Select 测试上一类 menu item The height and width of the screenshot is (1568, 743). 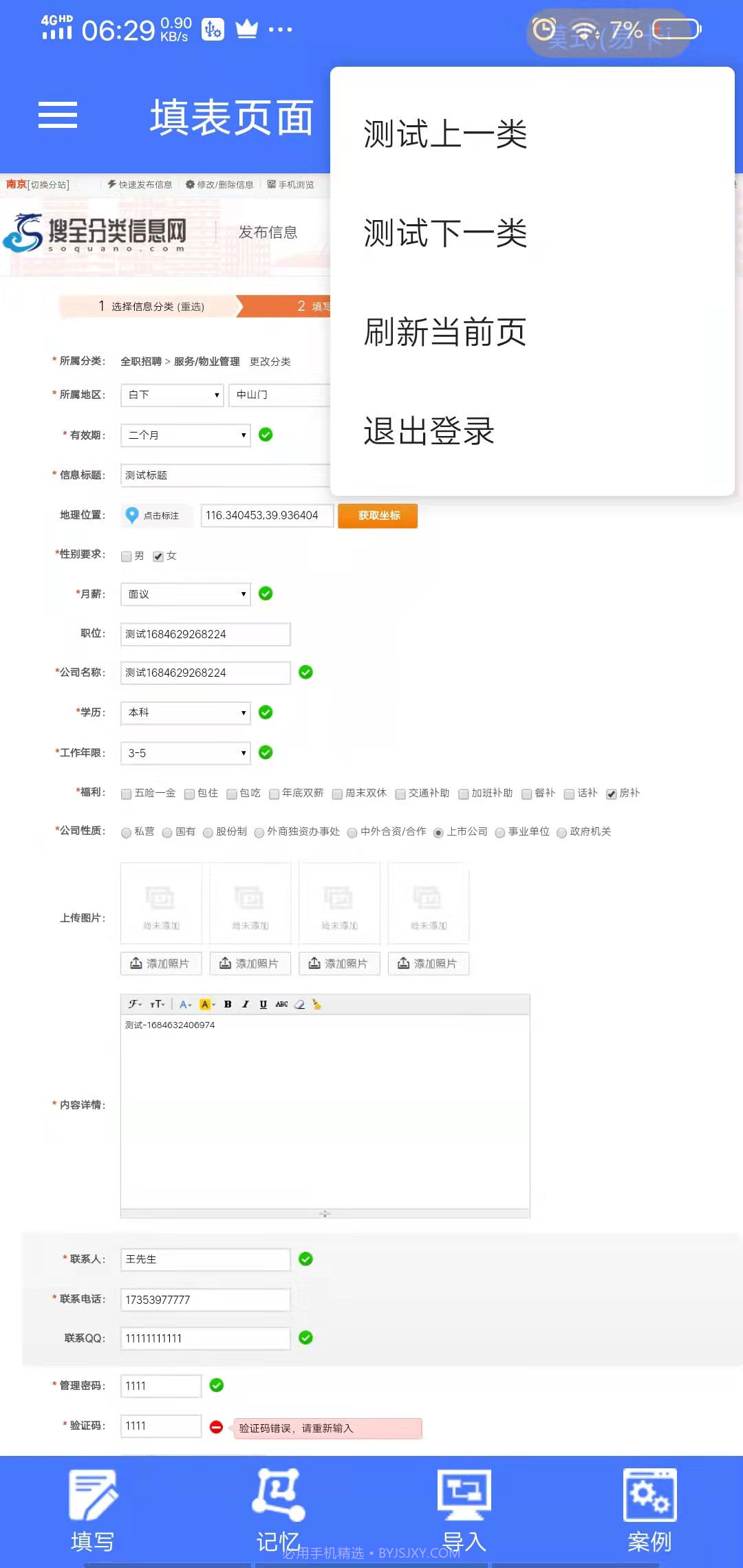(x=532, y=134)
